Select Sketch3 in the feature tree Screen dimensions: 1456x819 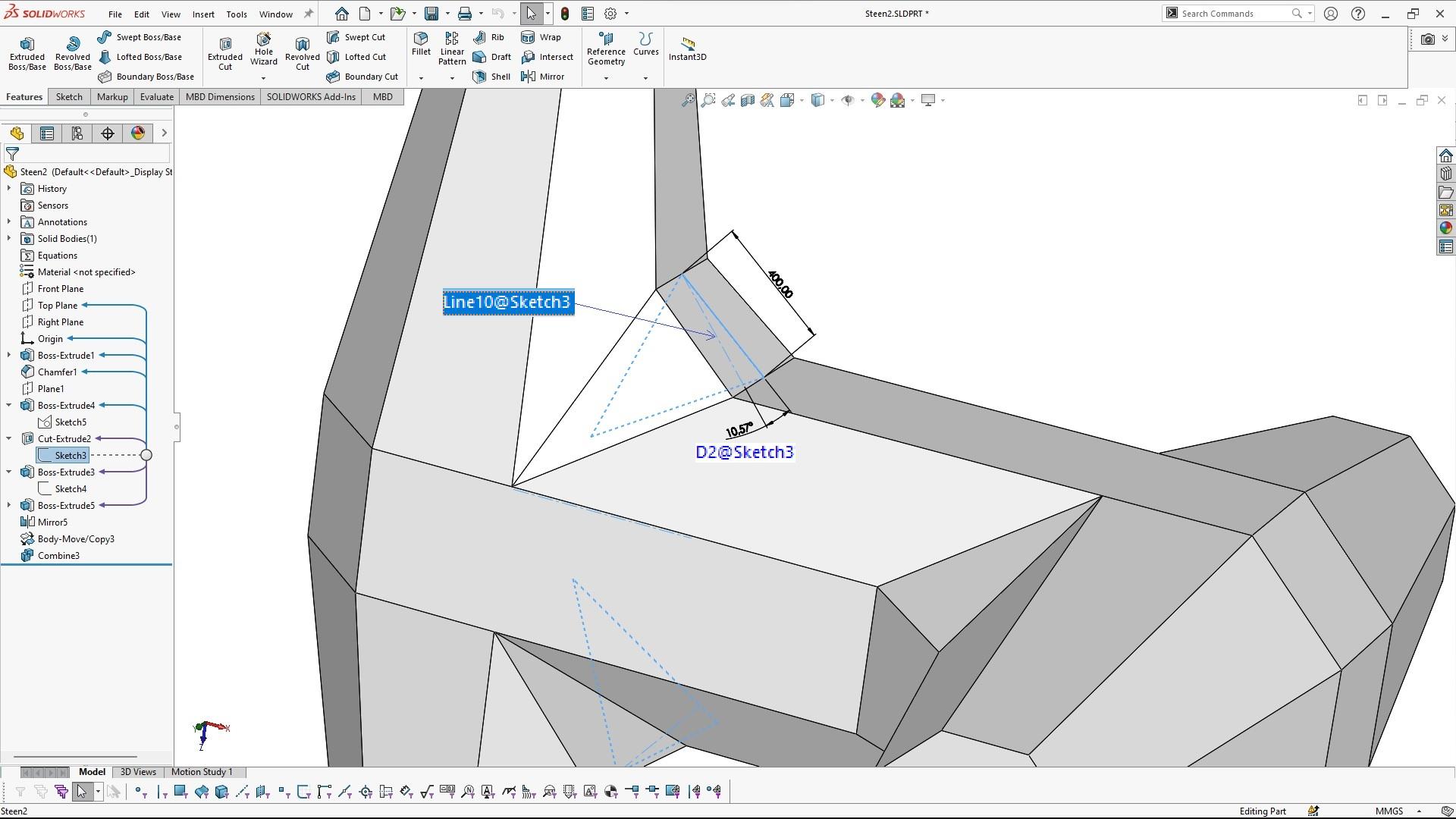[x=70, y=456]
